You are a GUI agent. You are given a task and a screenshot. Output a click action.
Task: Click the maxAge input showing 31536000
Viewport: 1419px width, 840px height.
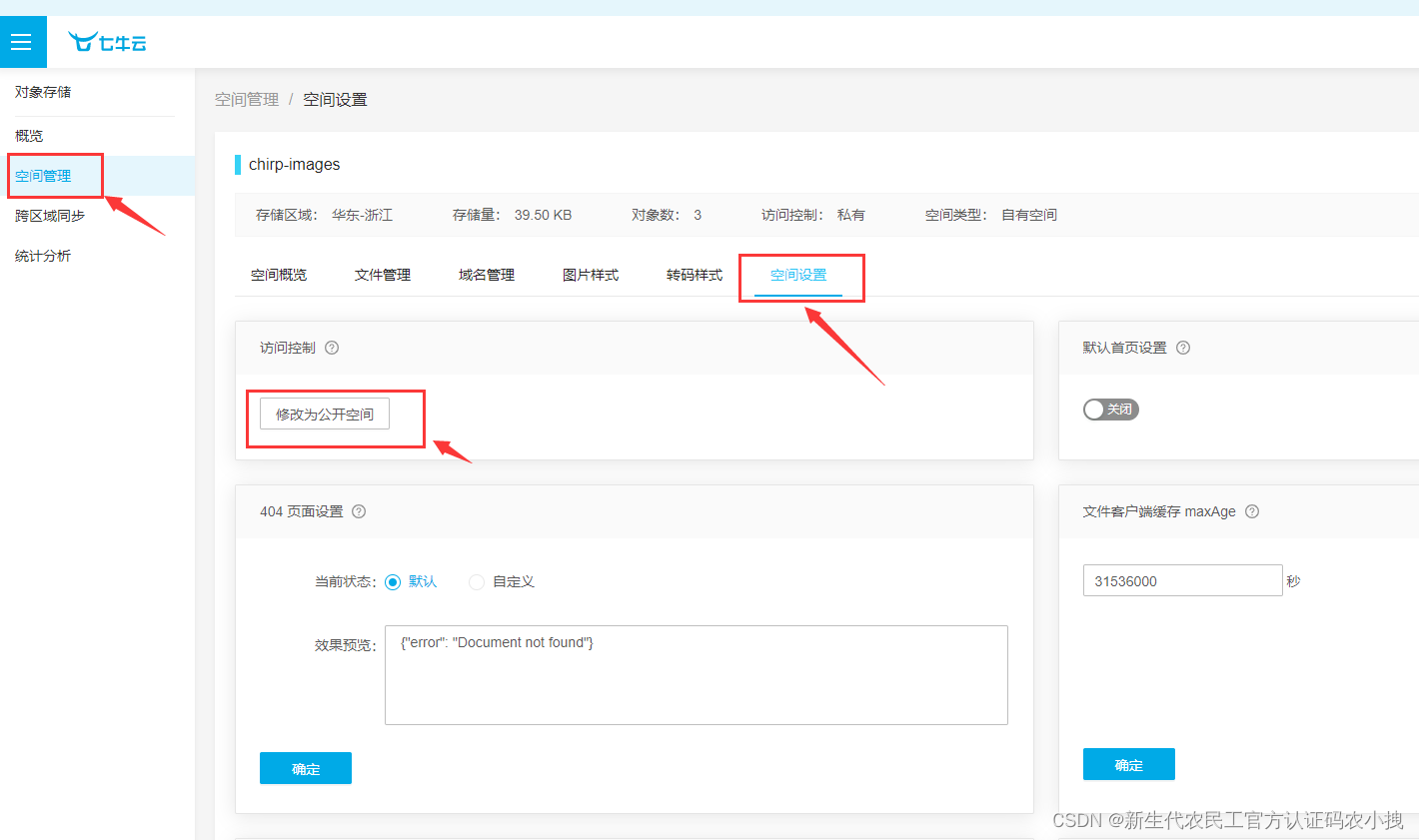(1183, 580)
